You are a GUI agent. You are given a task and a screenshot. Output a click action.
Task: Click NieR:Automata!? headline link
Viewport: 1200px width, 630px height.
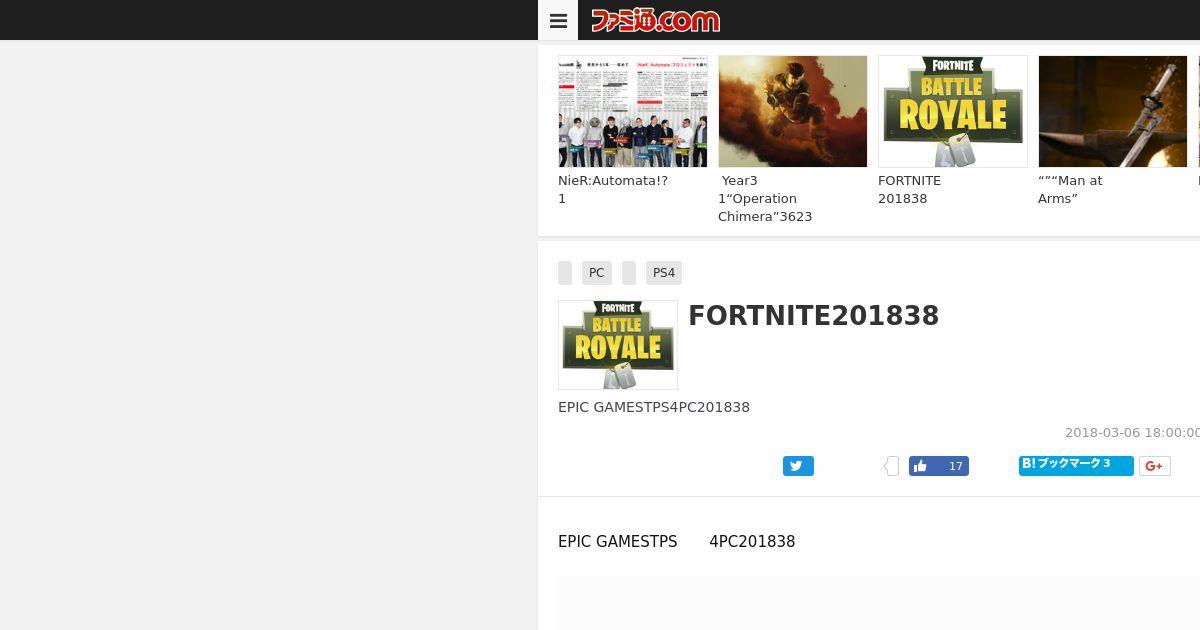pos(613,190)
